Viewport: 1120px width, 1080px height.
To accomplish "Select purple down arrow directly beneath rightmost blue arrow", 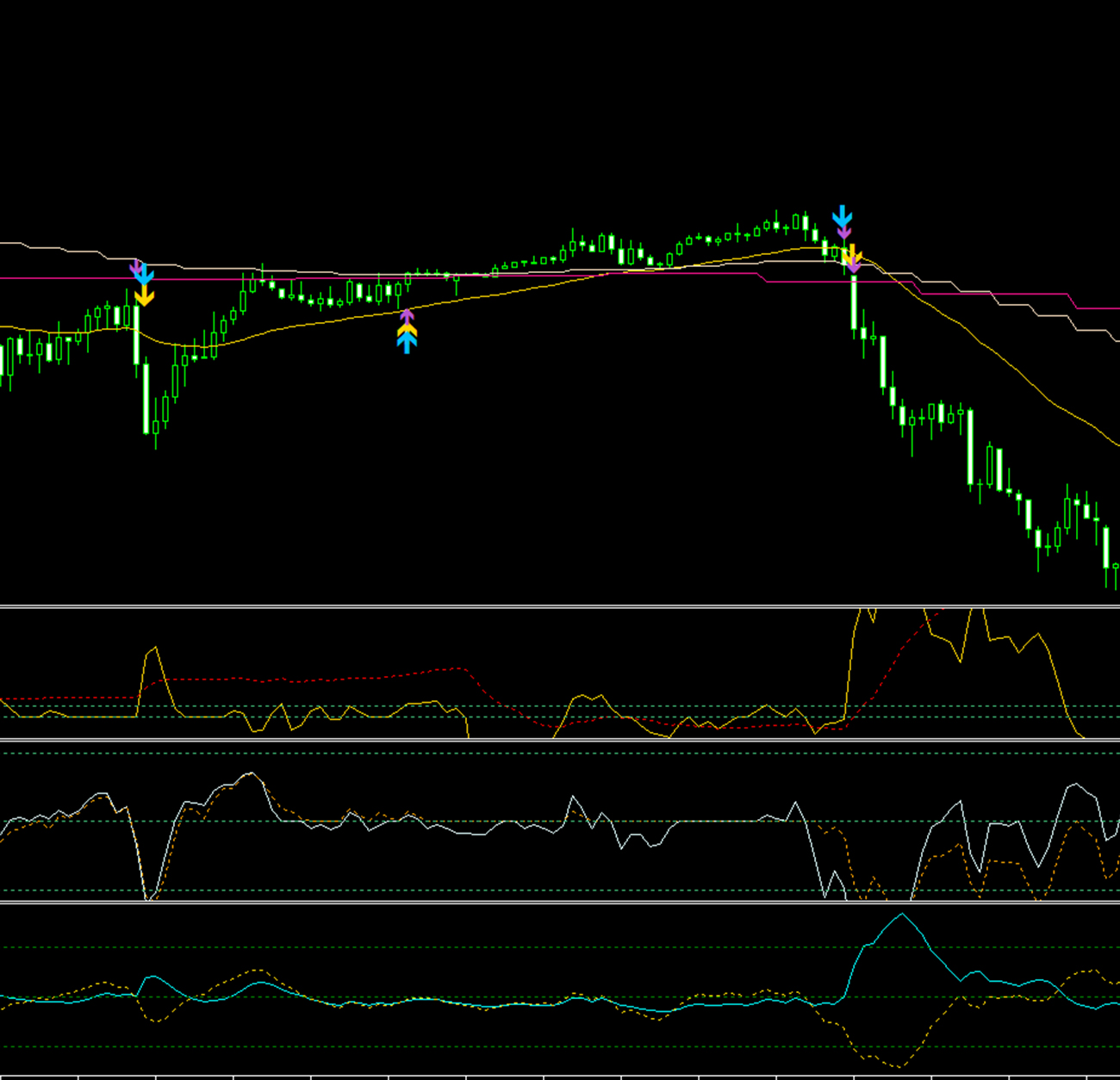I will pyautogui.click(x=844, y=232).
